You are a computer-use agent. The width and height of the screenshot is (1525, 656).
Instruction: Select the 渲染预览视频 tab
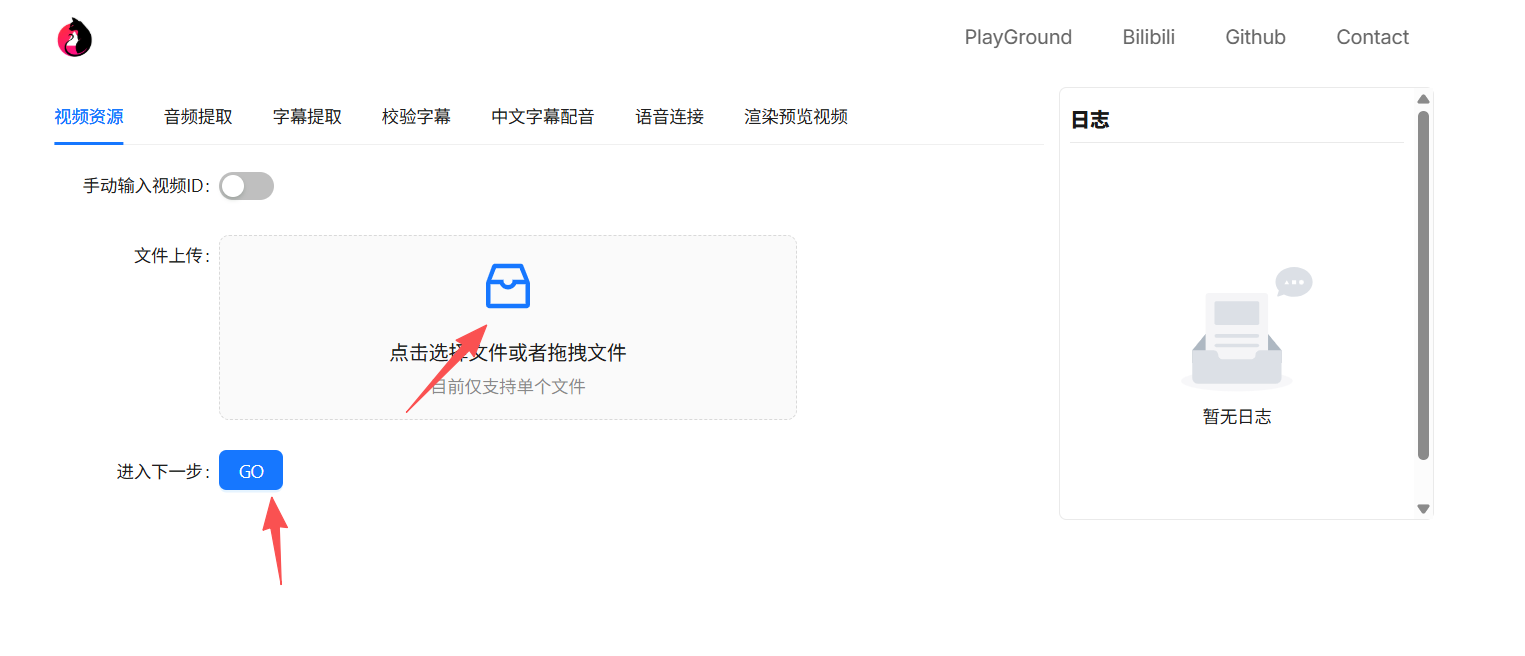(x=795, y=116)
